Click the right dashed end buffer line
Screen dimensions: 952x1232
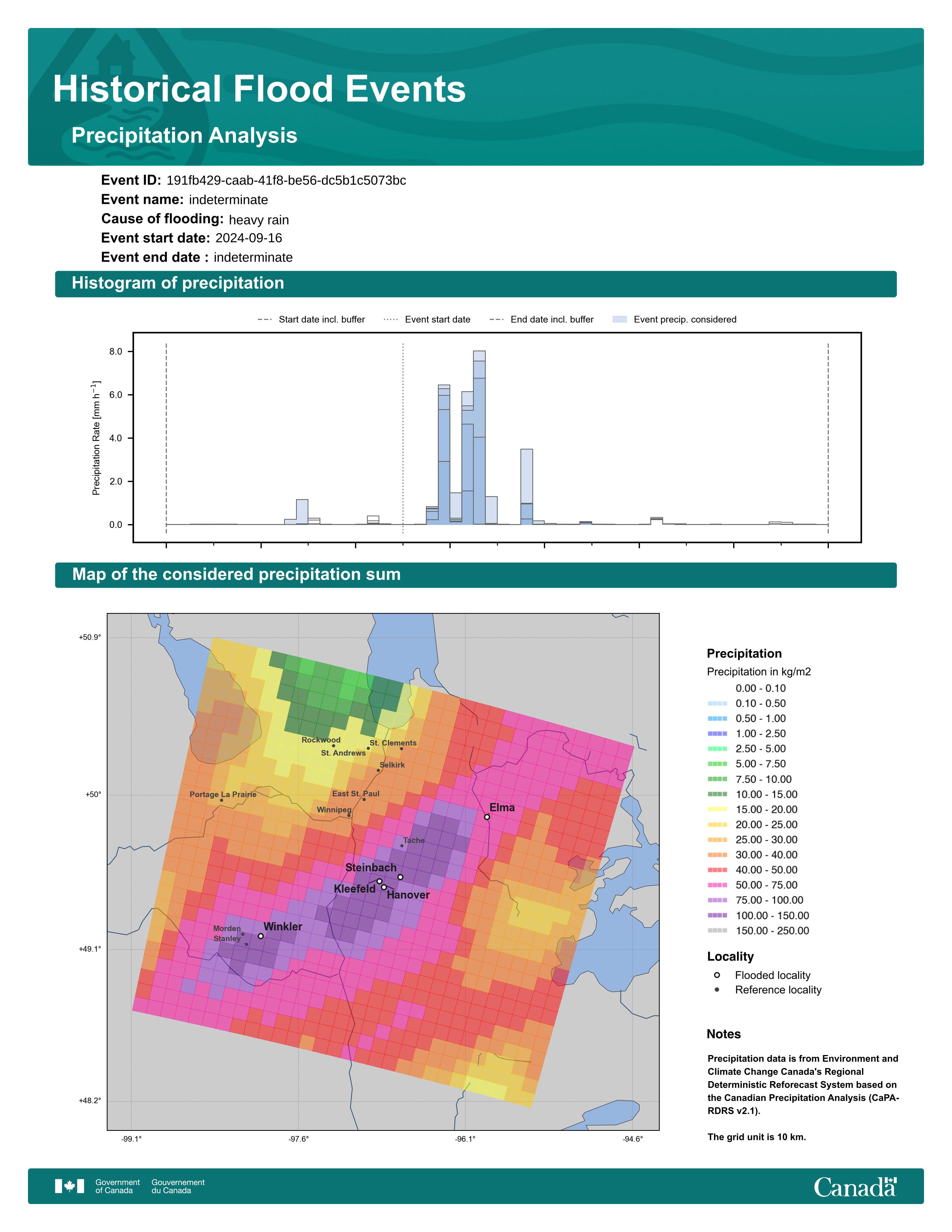828,438
